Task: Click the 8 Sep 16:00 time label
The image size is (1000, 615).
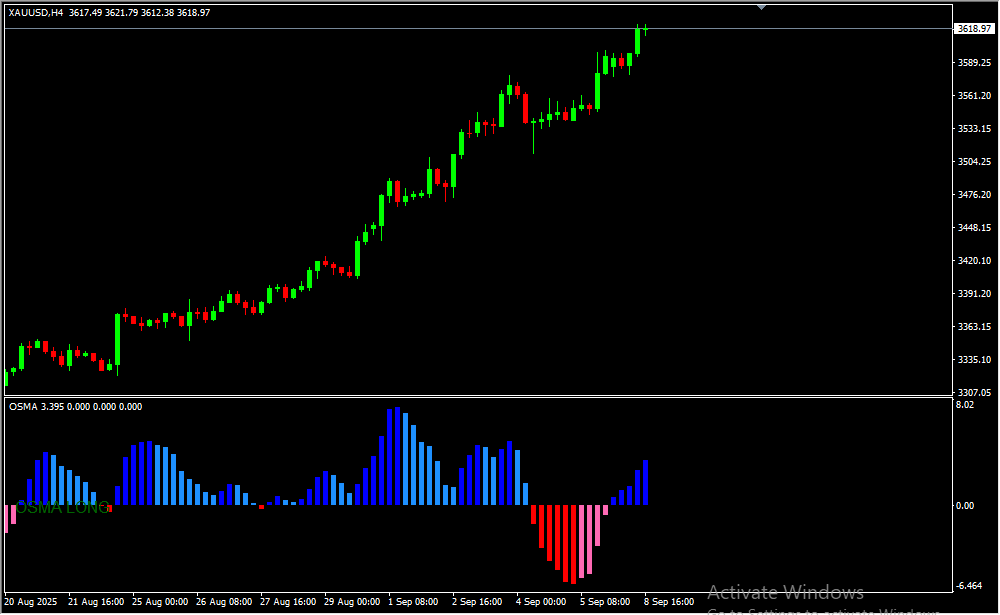Action: [x=668, y=602]
